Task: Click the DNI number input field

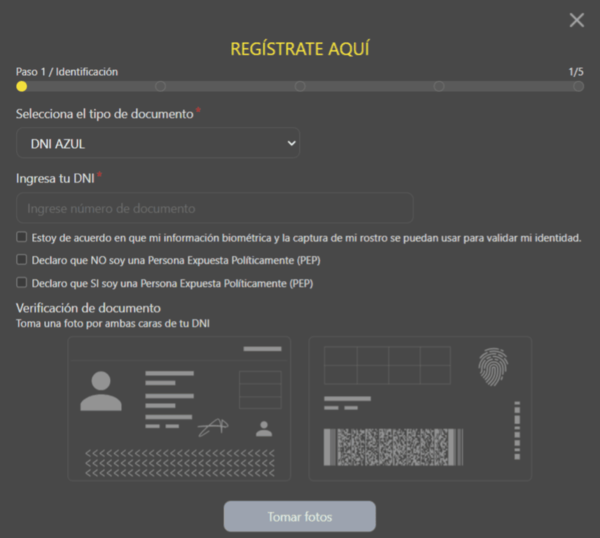Action: point(215,208)
